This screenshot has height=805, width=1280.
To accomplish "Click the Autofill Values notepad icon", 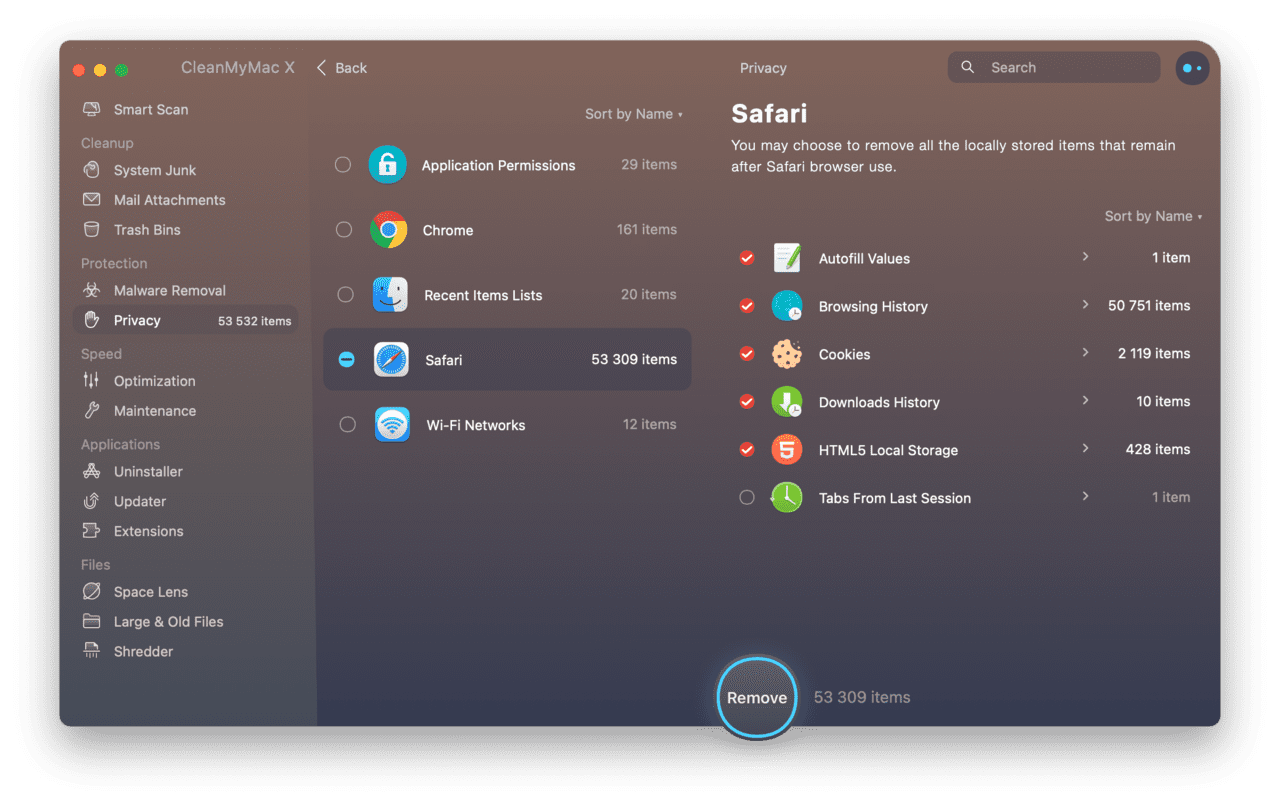I will [x=787, y=258].
